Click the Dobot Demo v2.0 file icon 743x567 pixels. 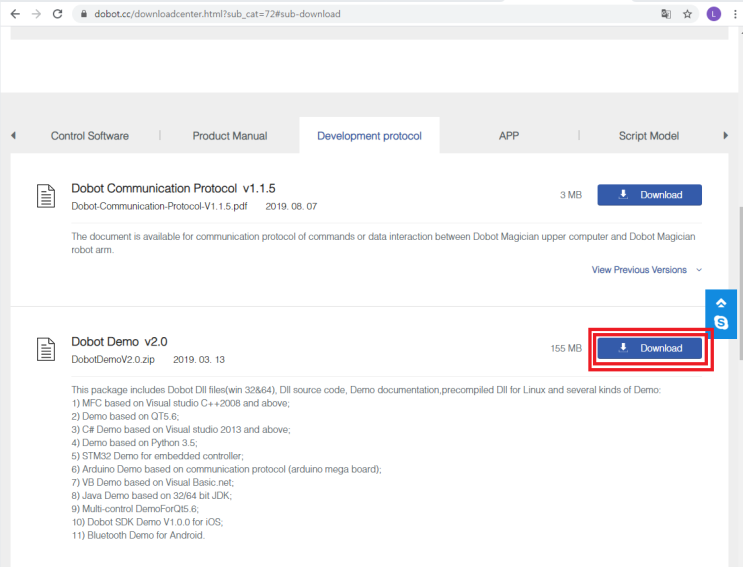point(46,349)
